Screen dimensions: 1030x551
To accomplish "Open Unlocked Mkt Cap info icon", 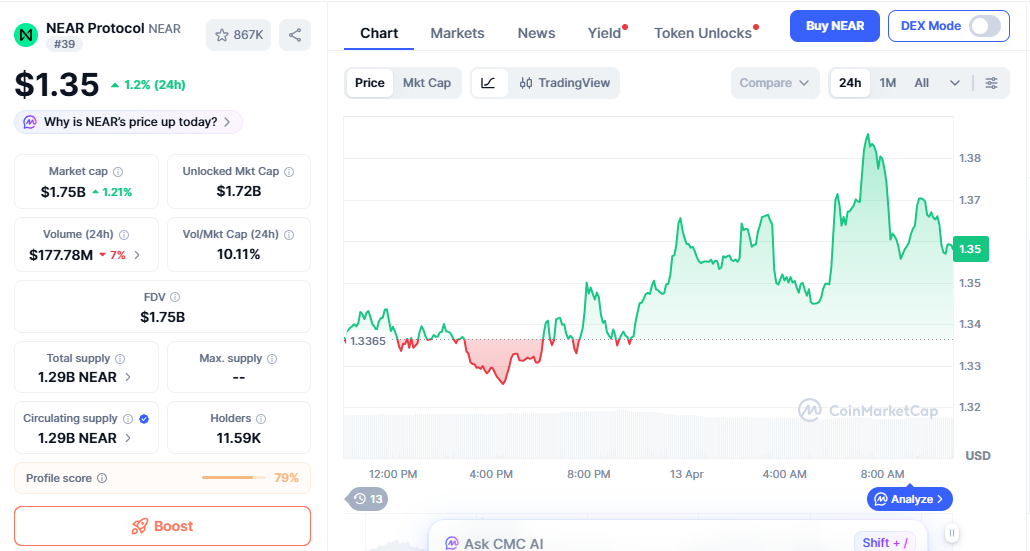I will point(289,171).
